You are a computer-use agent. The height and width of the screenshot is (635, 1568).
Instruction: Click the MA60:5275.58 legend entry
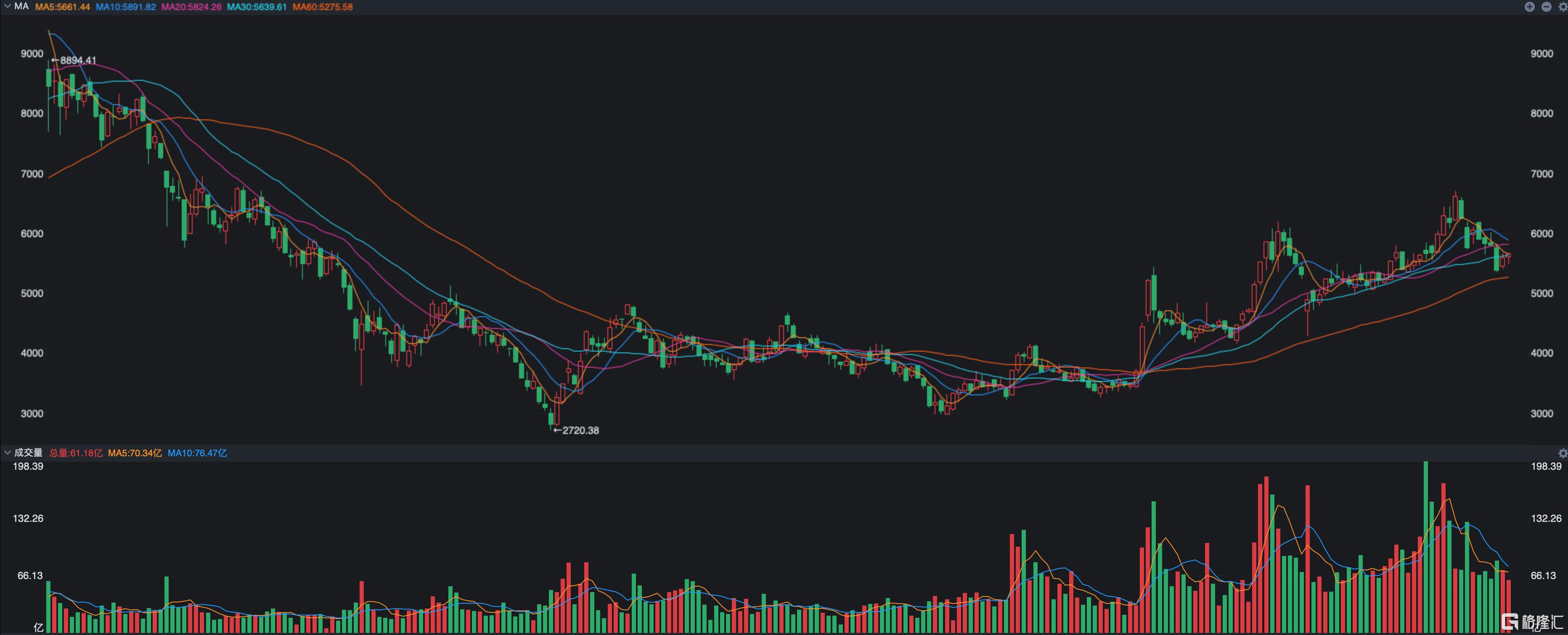(x=322, y=7)
